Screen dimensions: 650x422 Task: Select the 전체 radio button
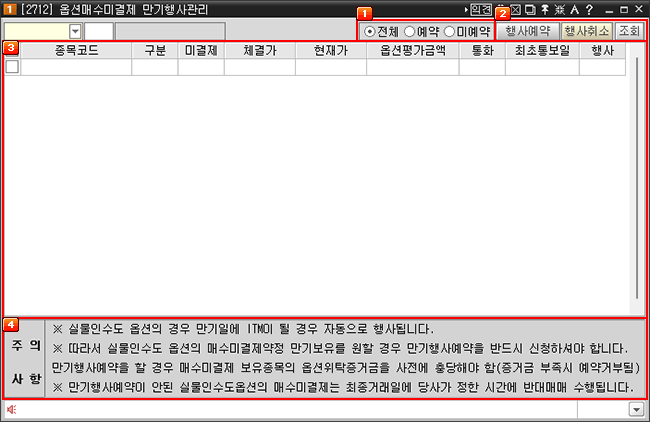click(370, 31)
